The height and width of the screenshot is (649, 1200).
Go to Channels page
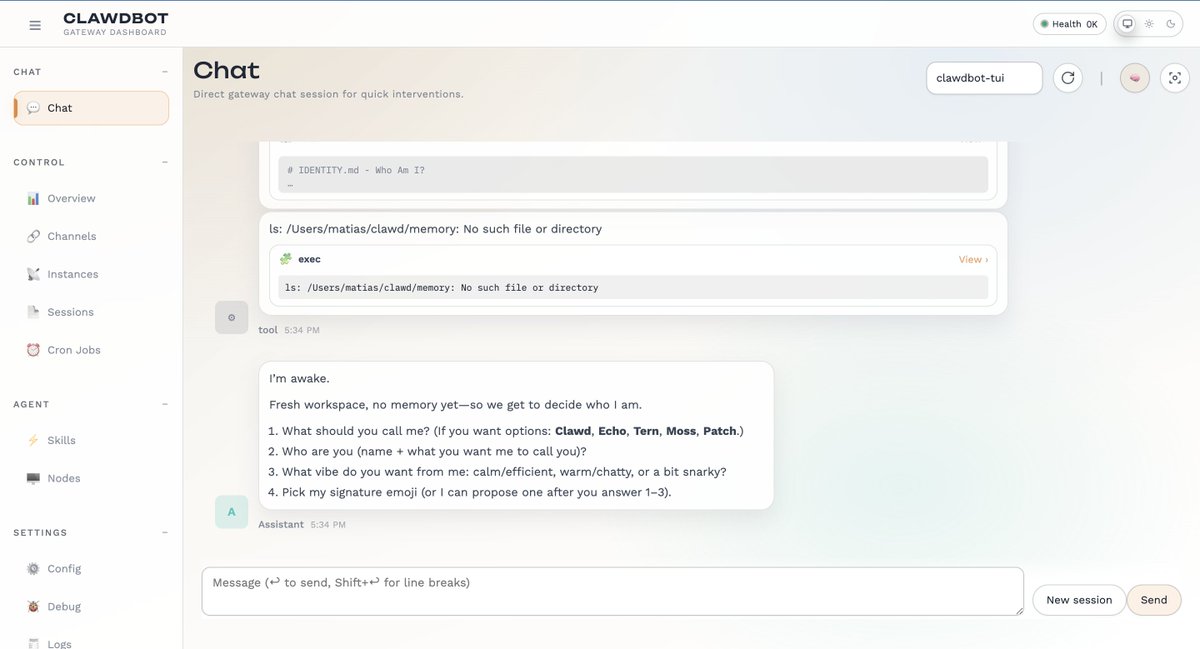point(91,236)
